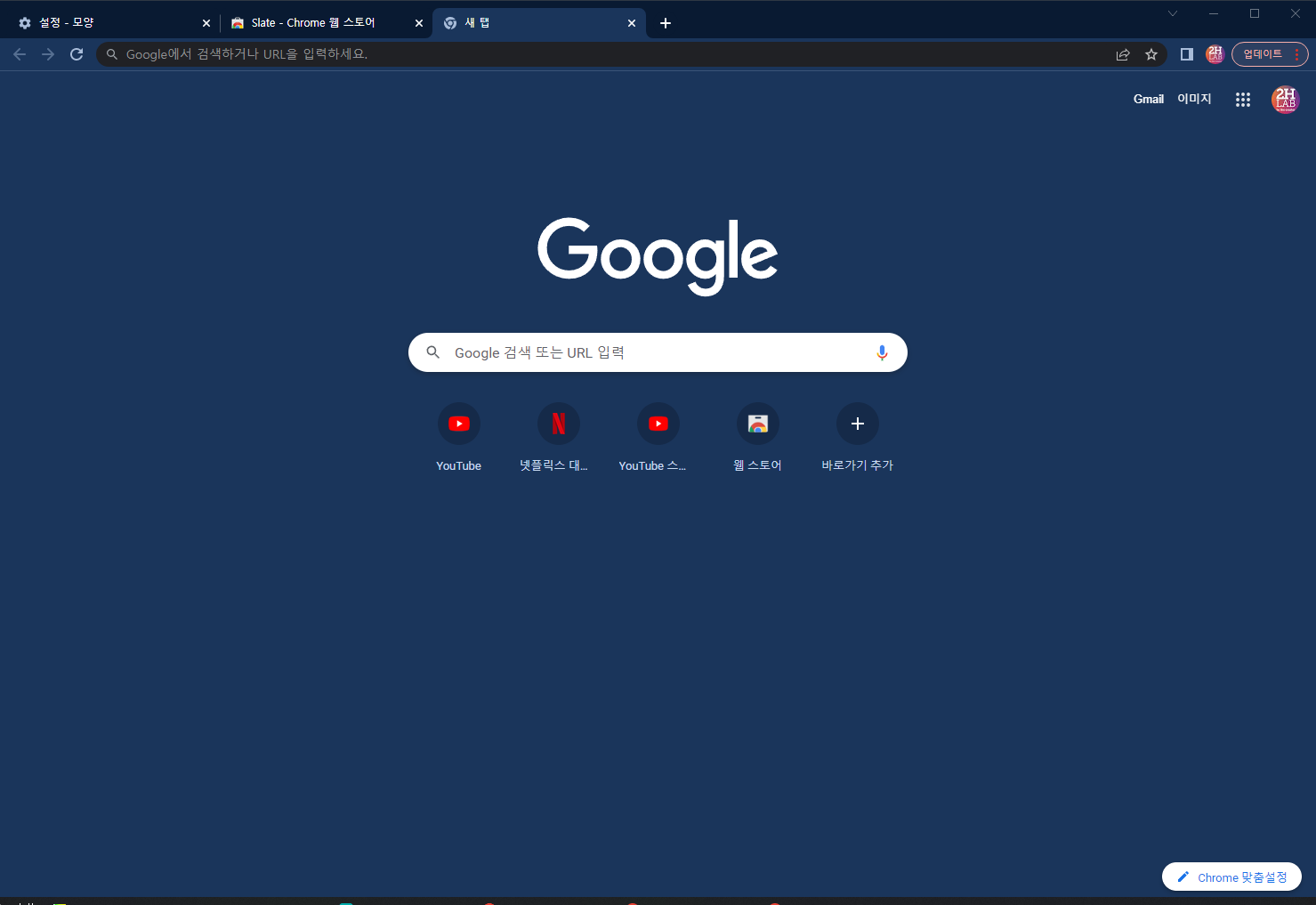Screen dimensions: 1316x905
Task: Click Chrome 맞춤설정 button
Action: click(1231, 877)
